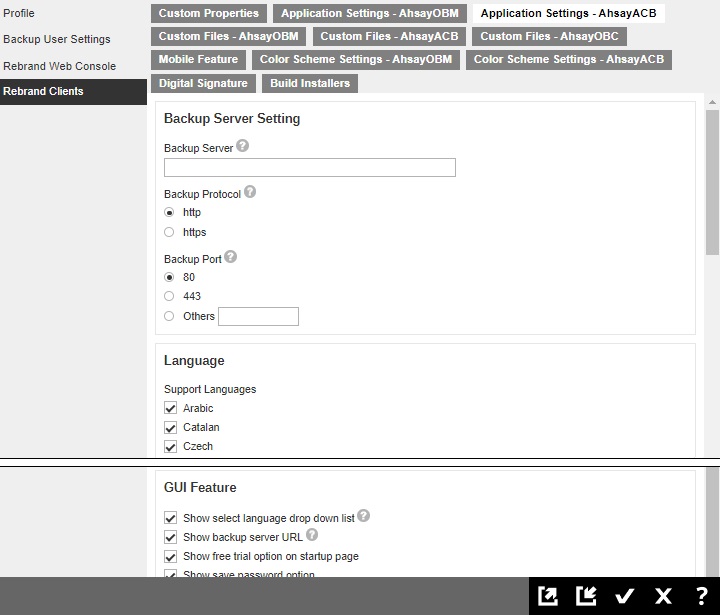Image resolution: width=720 pixels, height=615 pixels.
Task: Select Rebrand Clients in sidebar
Action: (x=73, y=91)
